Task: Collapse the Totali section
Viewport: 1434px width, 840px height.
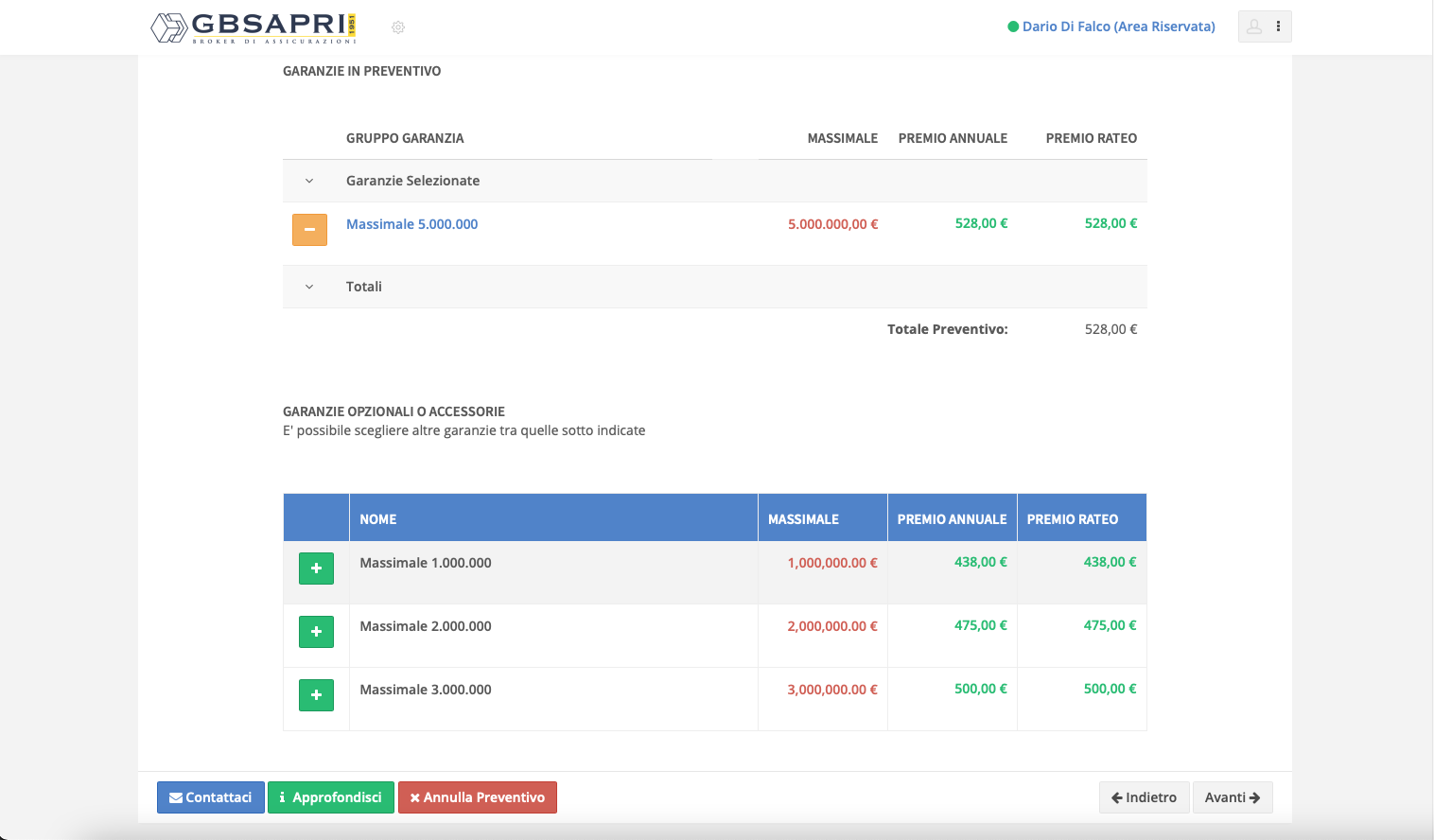Action: [x=308, y=287]
